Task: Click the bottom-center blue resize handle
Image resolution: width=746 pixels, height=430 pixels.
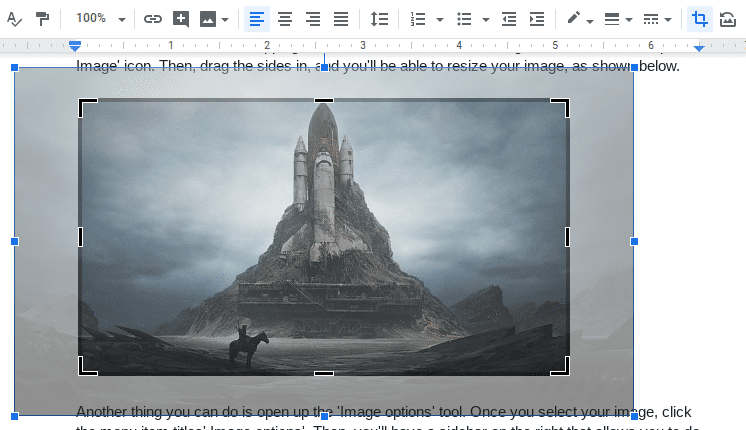Action: click(x=324, y=416)
